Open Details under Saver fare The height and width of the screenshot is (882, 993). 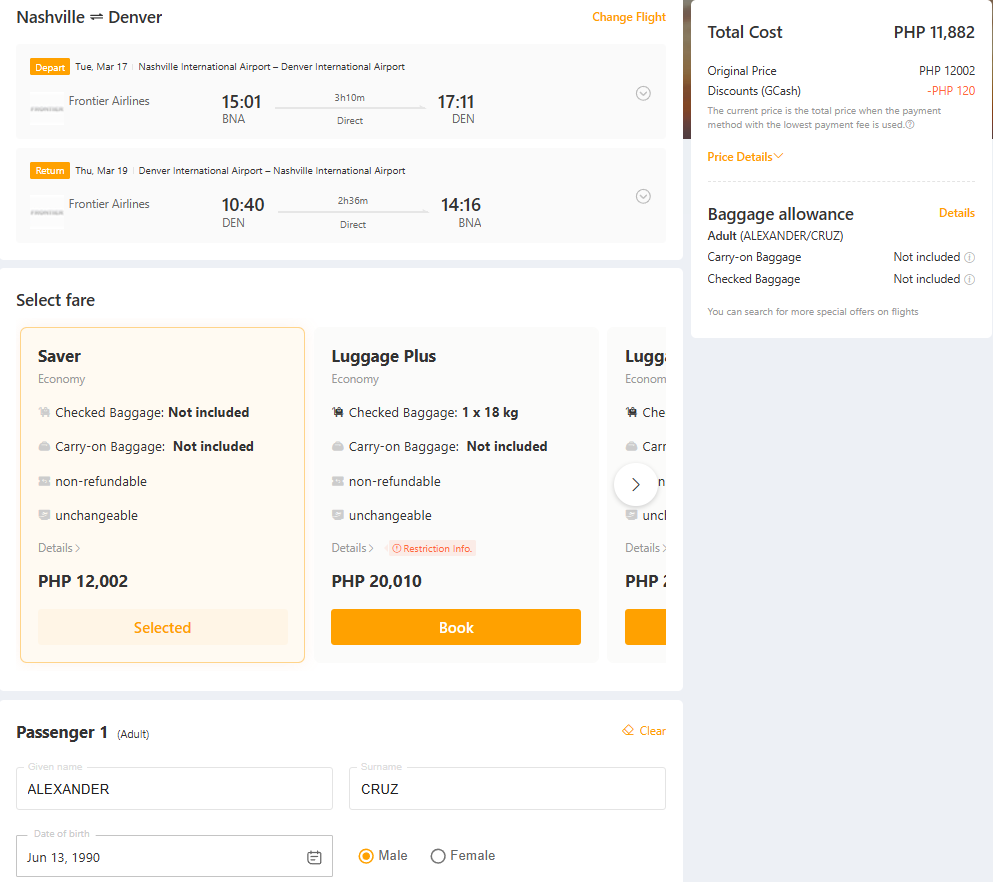[59, 548]
